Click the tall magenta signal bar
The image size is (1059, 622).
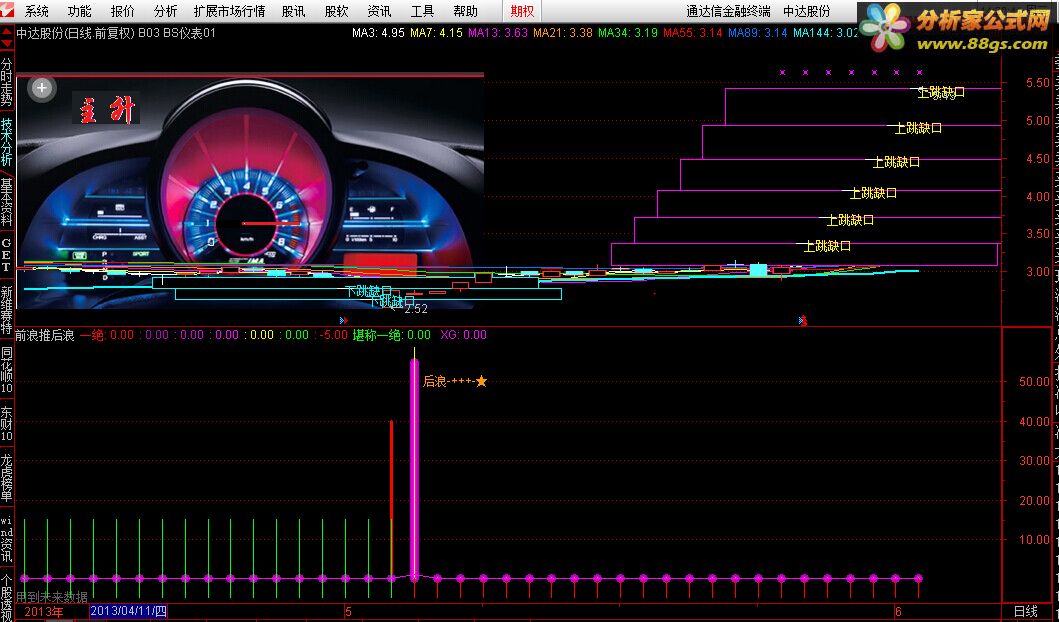tap(415, 469)
